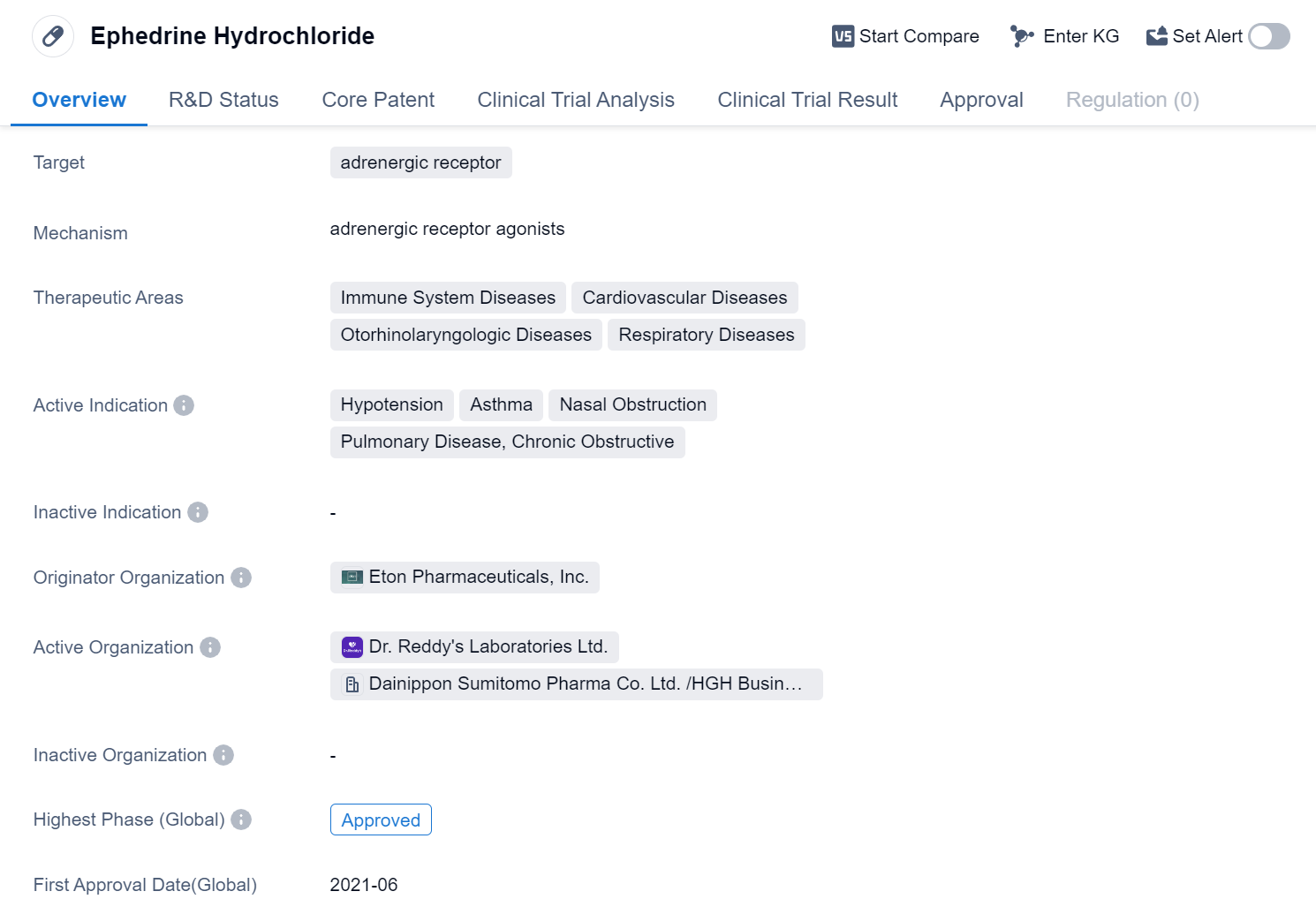This screenshot has width=1316, height=914.
Task: Open Dr. Reddy's Laboratories Ltd. link
Action: point(488,646)
